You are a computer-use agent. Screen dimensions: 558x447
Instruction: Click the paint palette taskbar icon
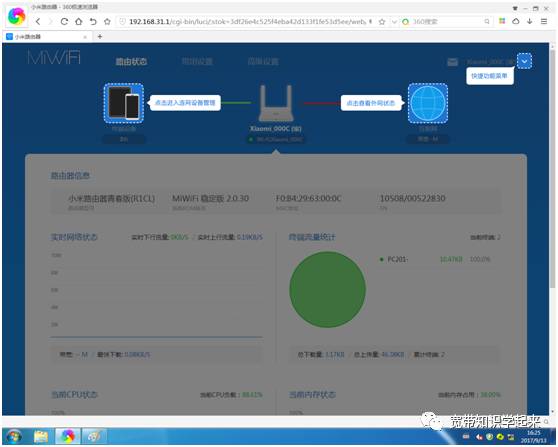(x=94, y=437)
